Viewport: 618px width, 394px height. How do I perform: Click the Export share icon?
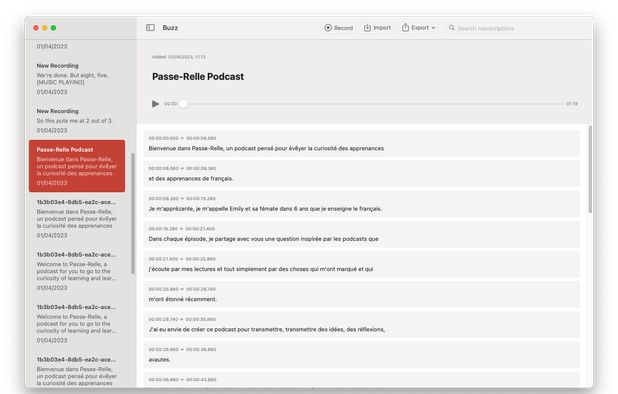tap(405, 27)
